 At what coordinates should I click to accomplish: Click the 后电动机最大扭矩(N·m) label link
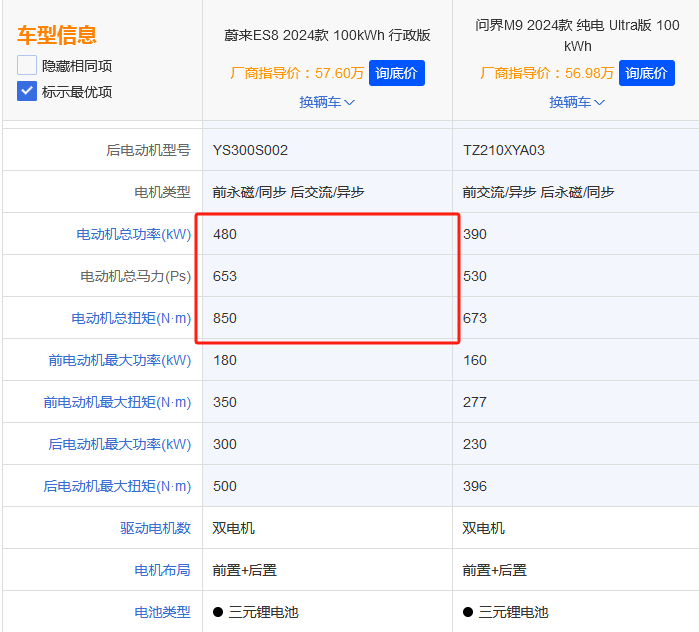pyautogui.click(x=117, y=486)
